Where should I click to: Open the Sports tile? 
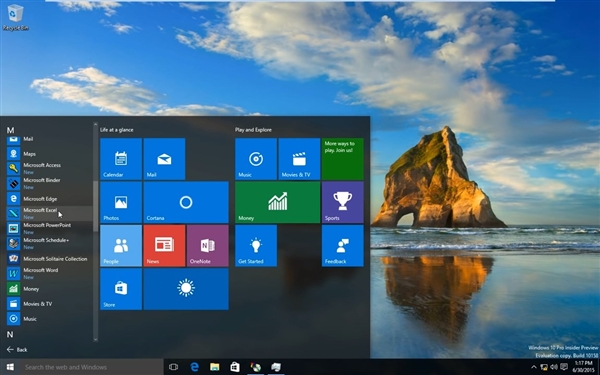click(343, 202)
